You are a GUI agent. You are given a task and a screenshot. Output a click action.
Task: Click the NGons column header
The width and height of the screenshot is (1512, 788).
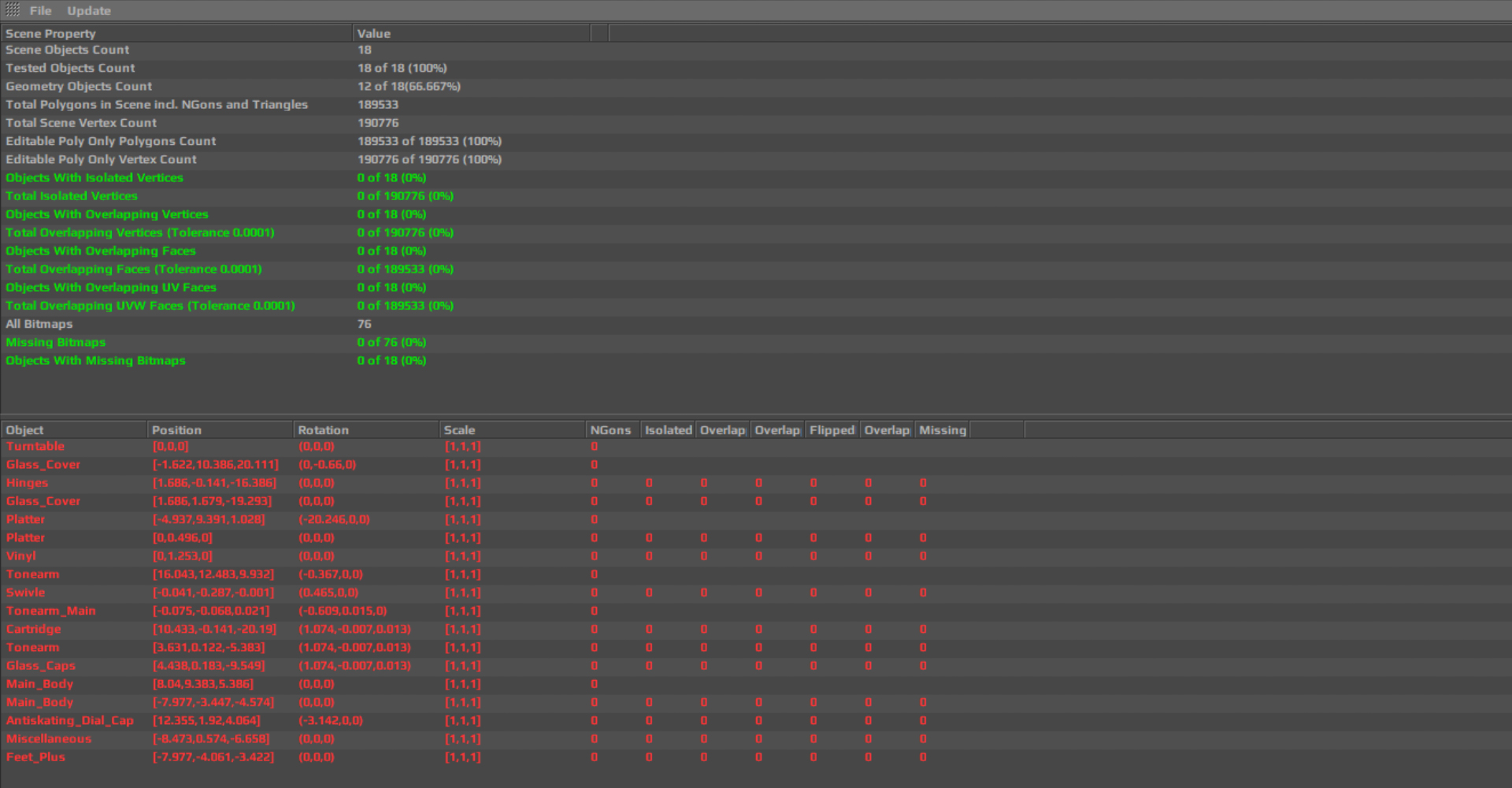pos(613,429)
